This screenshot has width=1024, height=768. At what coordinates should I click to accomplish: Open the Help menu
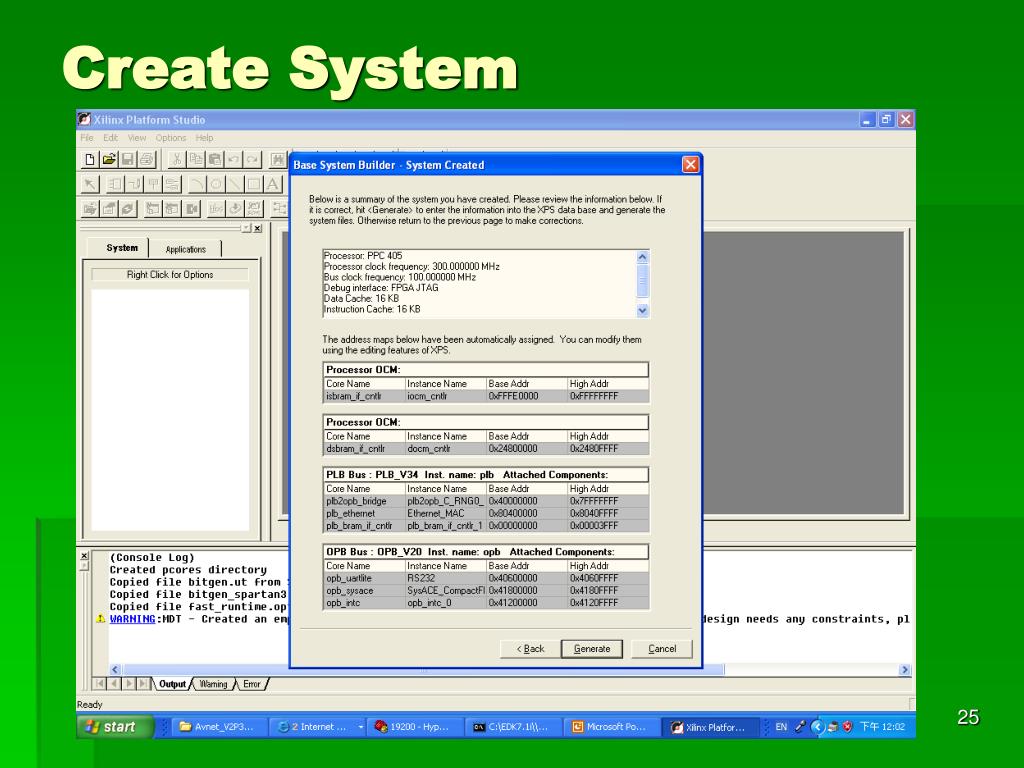coord(204,138)
